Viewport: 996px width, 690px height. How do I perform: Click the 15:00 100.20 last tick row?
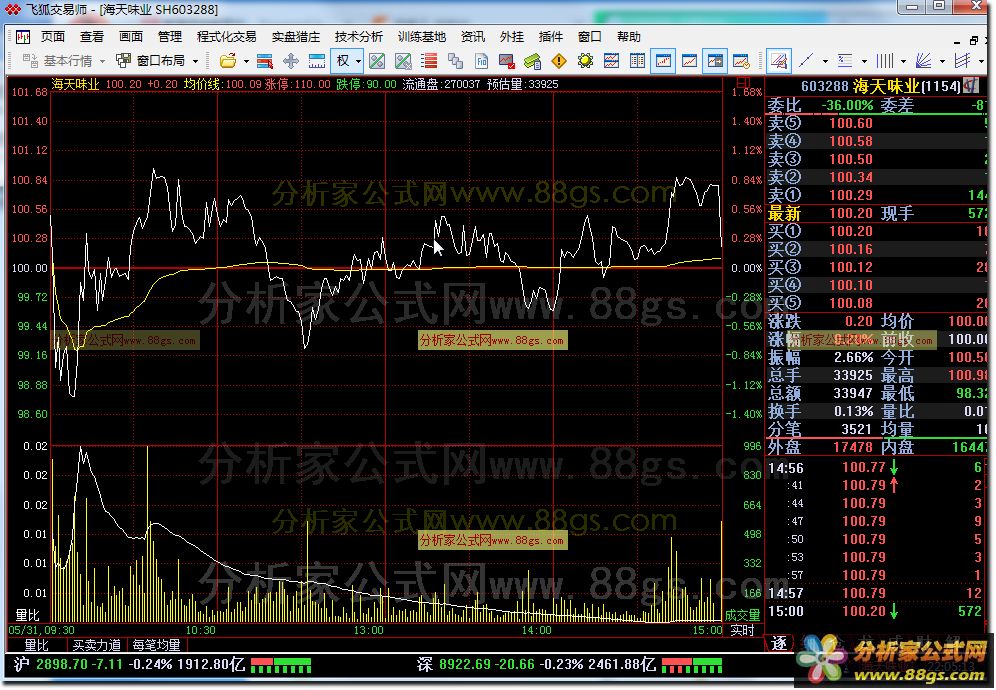(x=877, y=611)
